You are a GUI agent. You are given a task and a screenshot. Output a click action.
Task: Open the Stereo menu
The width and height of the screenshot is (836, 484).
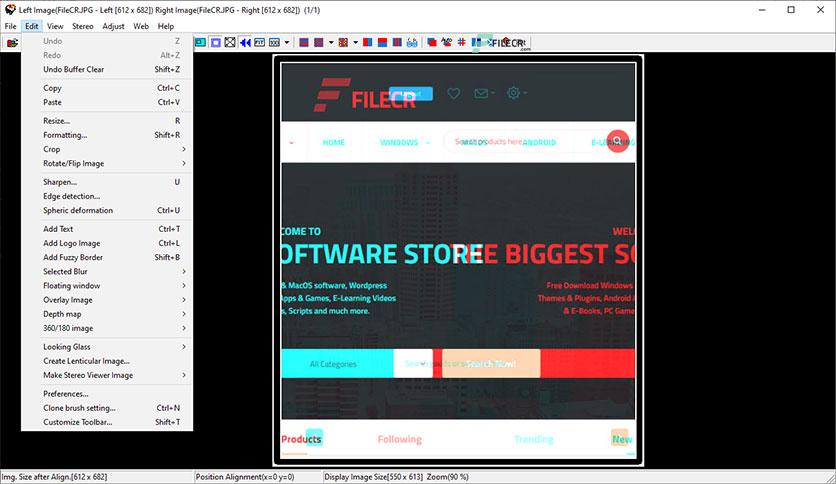83,26
